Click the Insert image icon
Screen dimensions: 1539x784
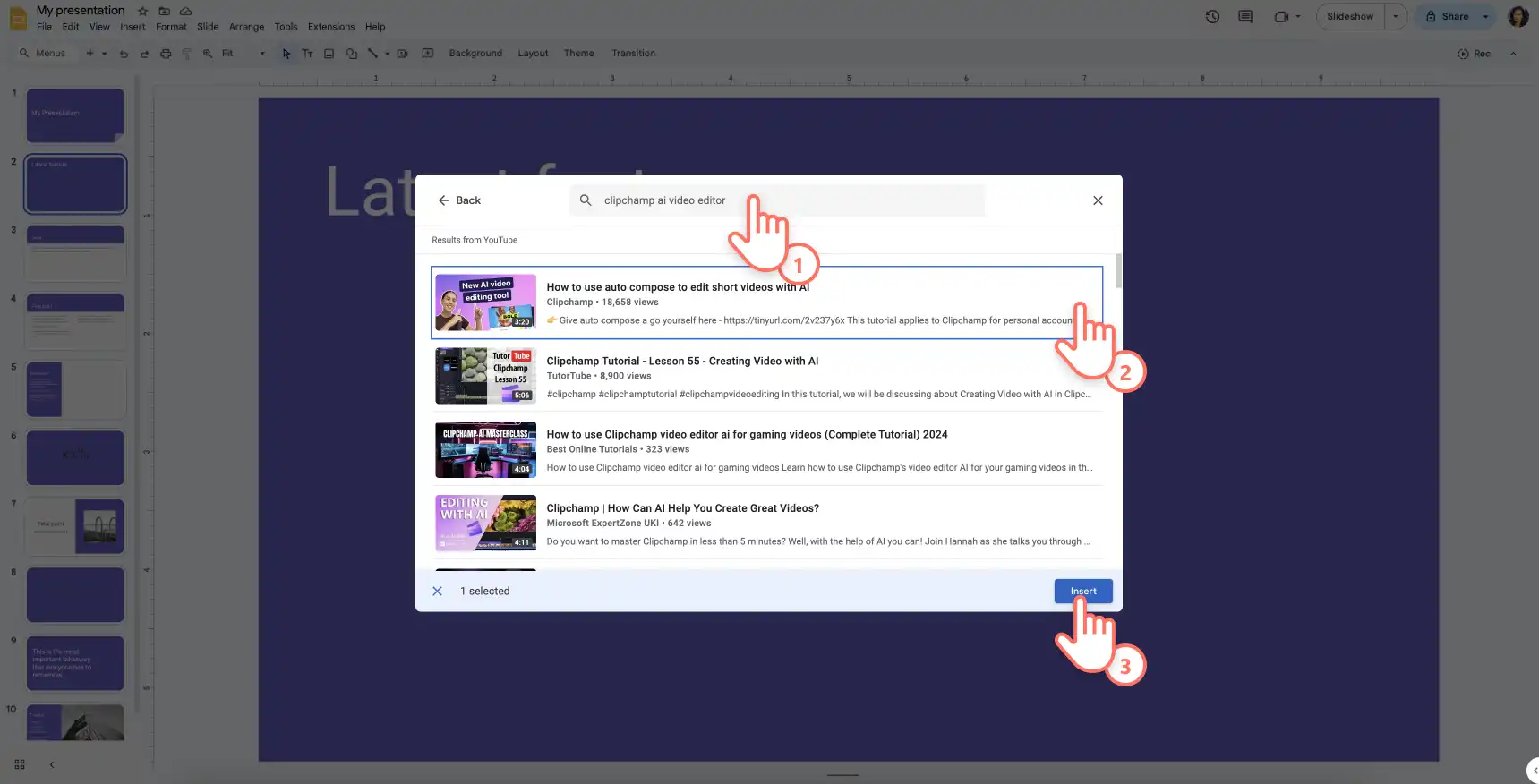[x=329, y=54]
